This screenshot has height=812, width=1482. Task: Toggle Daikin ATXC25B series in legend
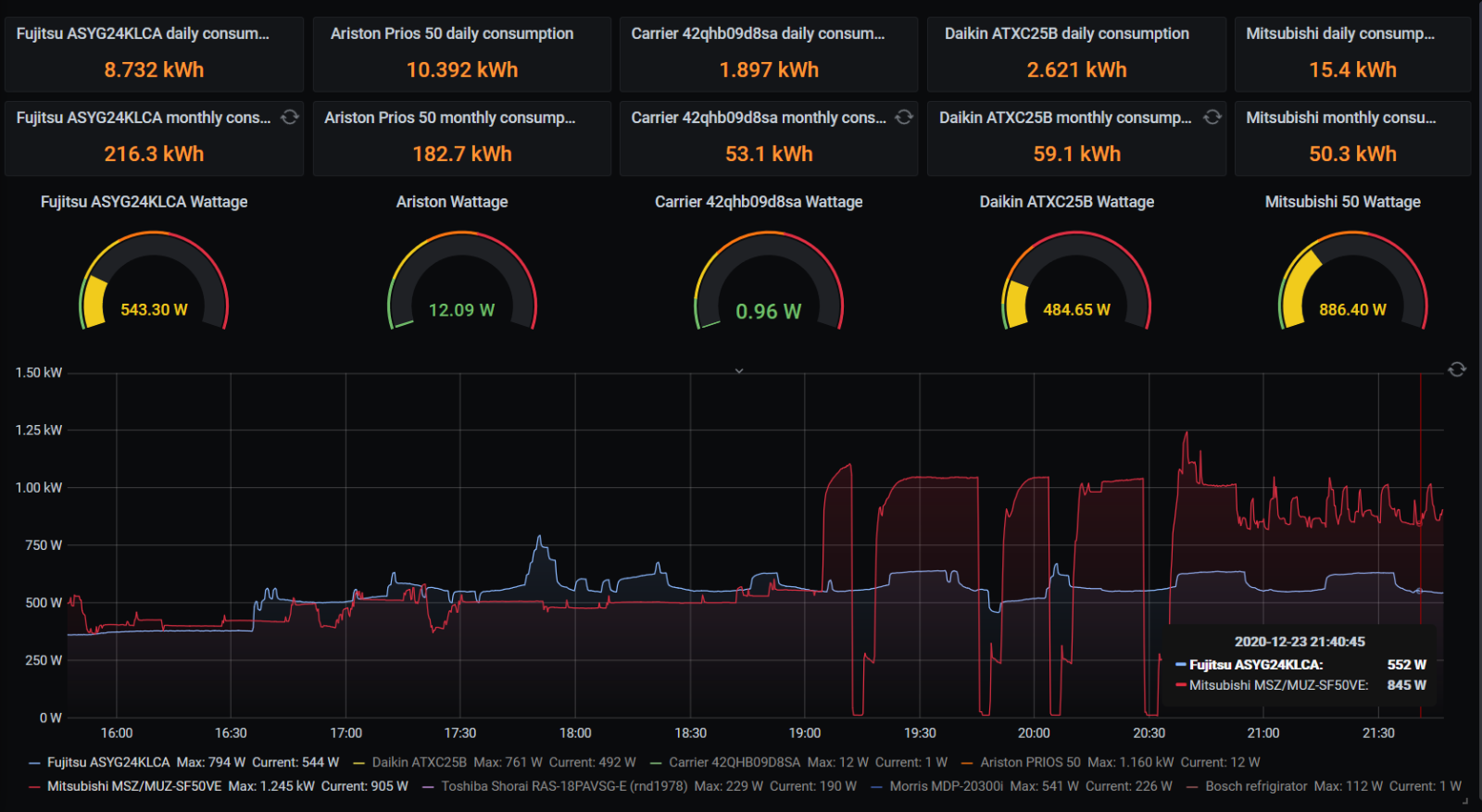(x=420, y=762)
